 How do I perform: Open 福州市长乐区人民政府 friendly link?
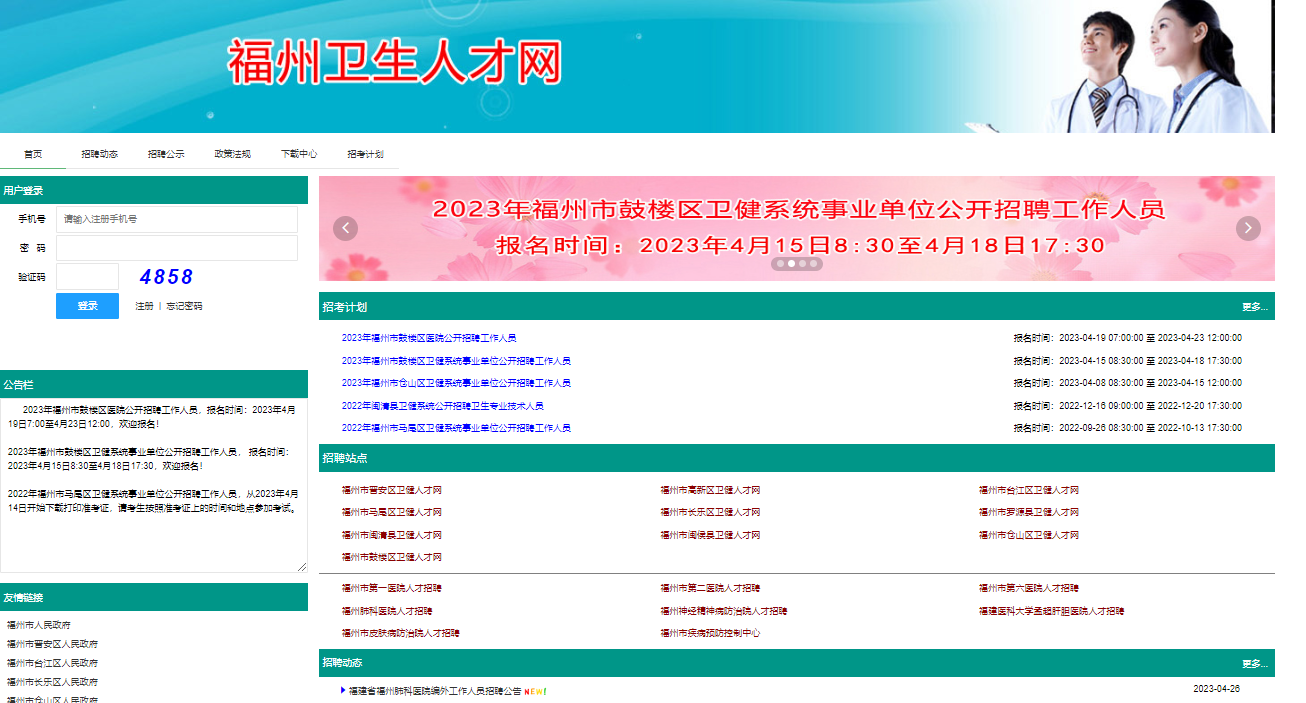(x=53, y=681)
